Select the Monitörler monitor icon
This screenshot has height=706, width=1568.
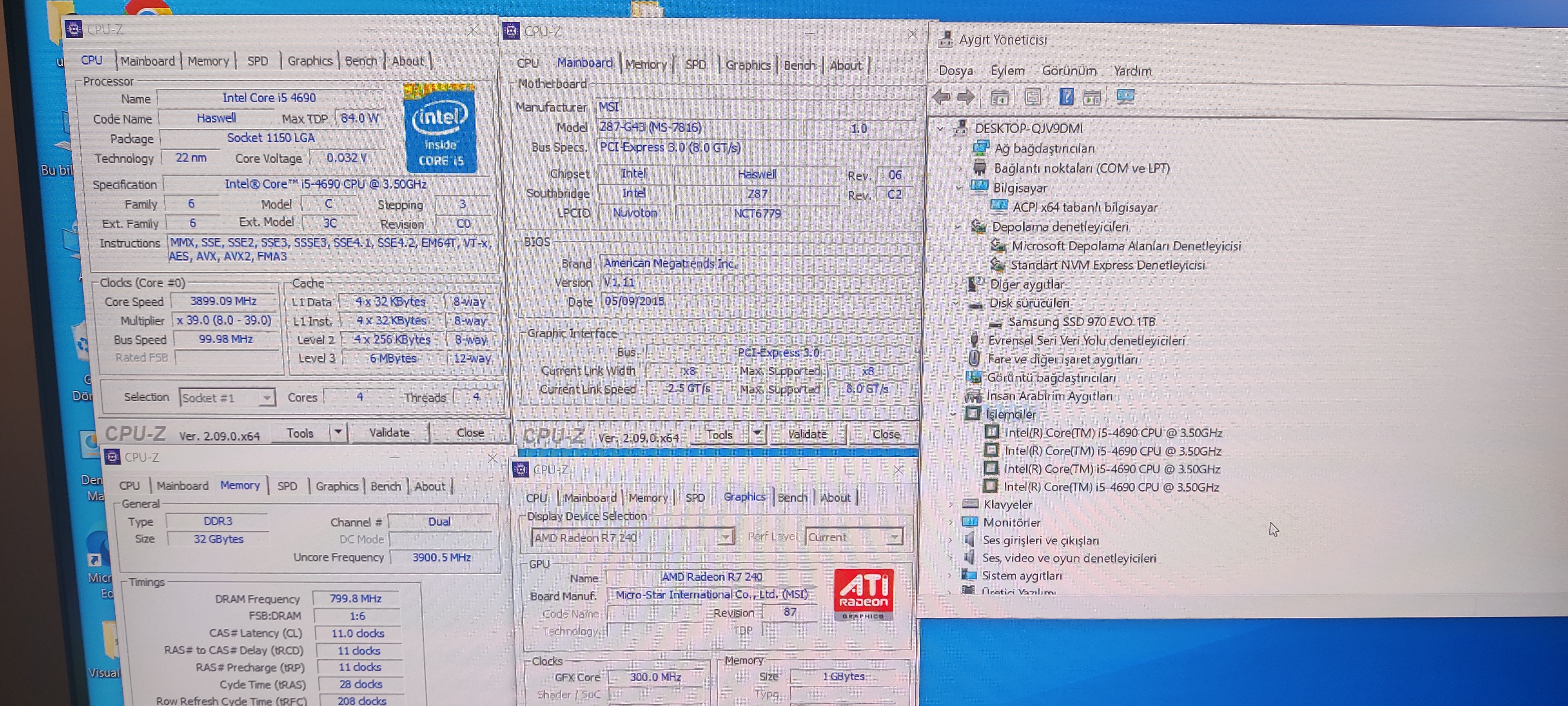pos(970,522)
